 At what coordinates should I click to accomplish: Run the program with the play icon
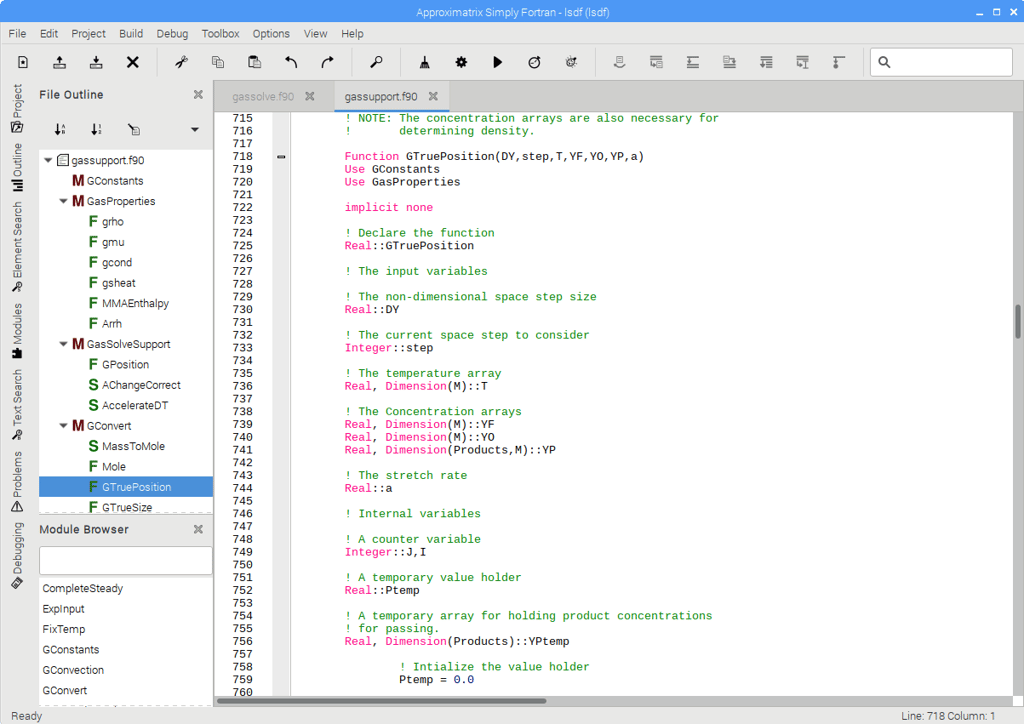point(498,62)
